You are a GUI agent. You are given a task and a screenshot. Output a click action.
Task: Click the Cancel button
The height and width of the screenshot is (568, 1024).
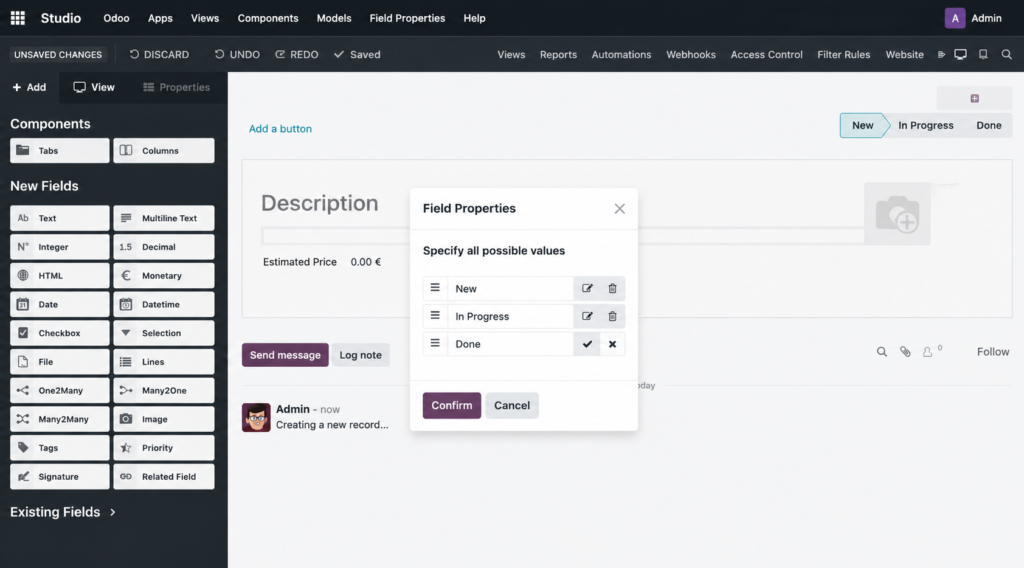512,405
